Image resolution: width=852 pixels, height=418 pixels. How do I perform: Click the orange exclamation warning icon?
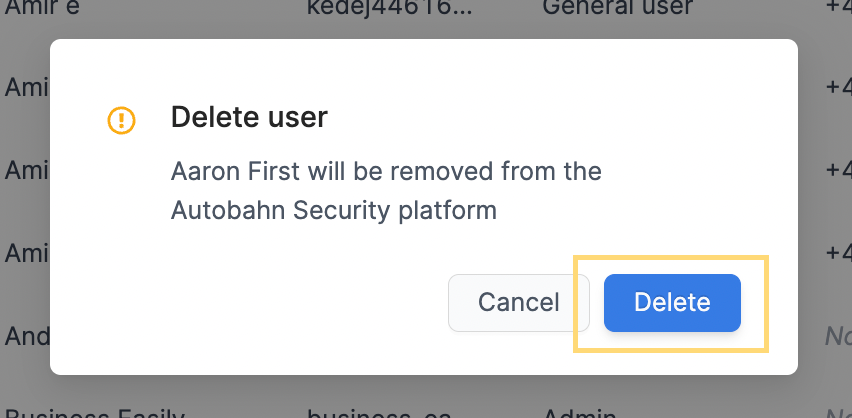point(121,120)
